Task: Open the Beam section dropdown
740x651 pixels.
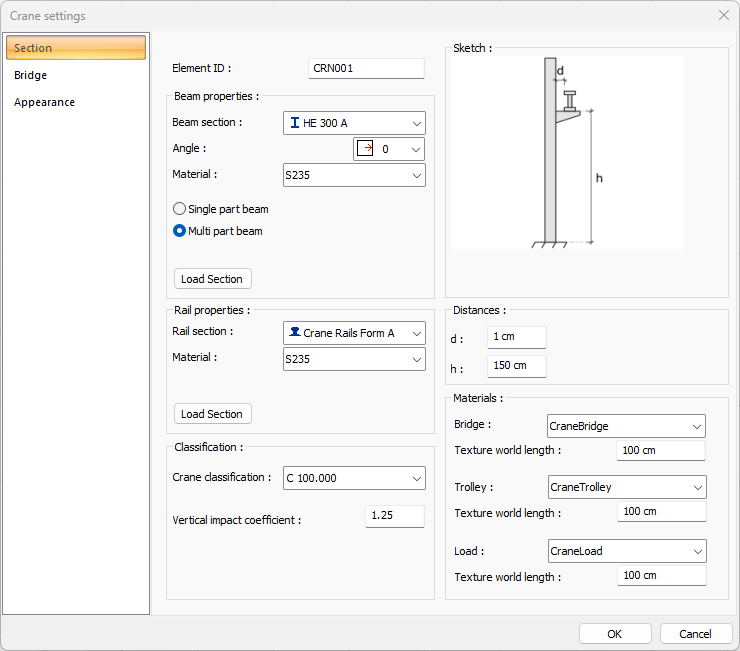Action: (355, 123)
